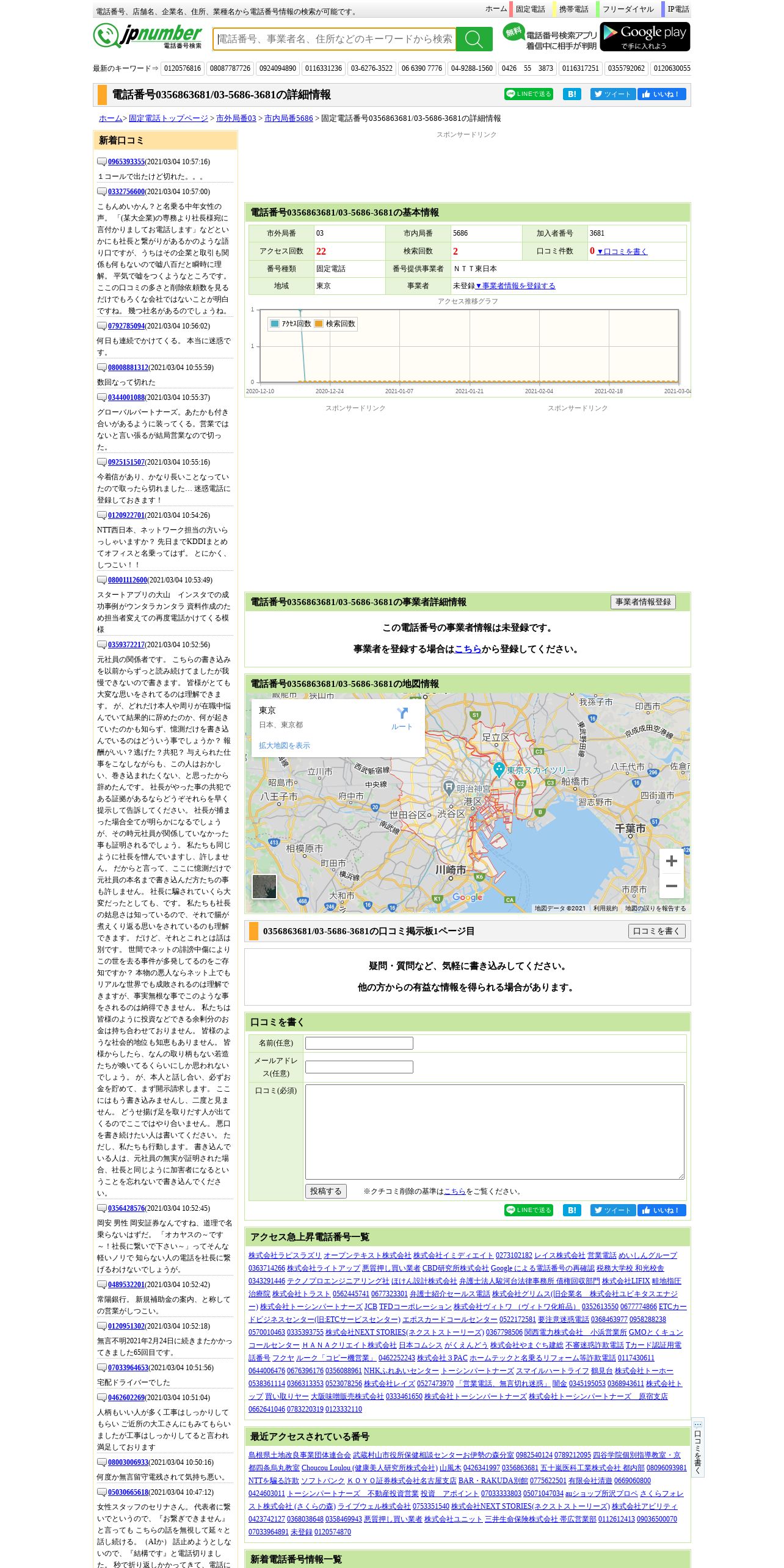Click recent keyword 03-6276-3522
Image resolution: width=784 pixels, height=1568 pixels.
tap(372, 68)
